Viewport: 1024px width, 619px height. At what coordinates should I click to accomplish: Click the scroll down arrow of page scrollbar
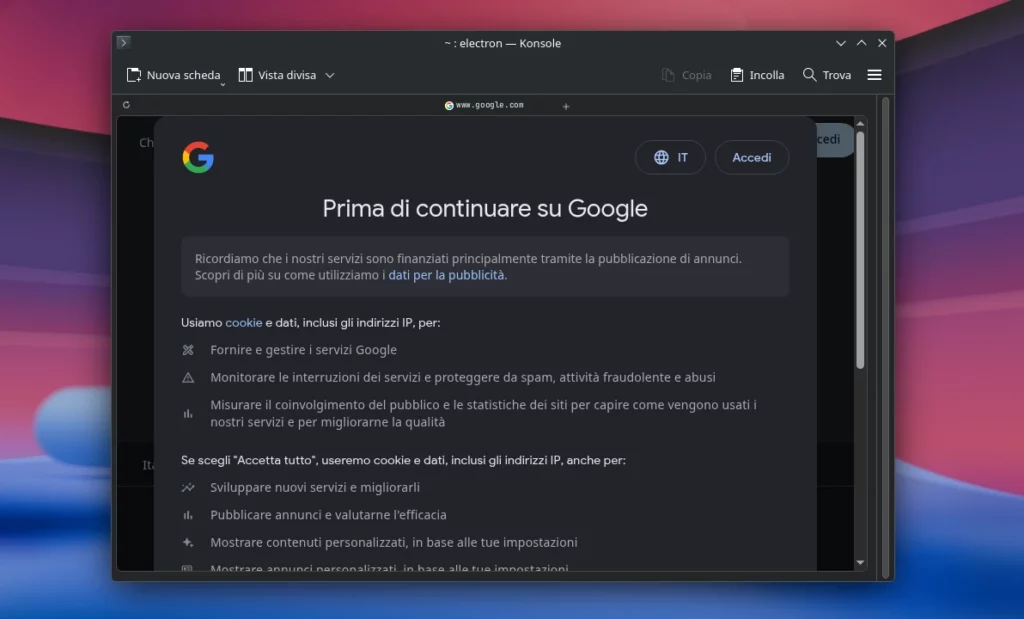click(x=860, y=562)
